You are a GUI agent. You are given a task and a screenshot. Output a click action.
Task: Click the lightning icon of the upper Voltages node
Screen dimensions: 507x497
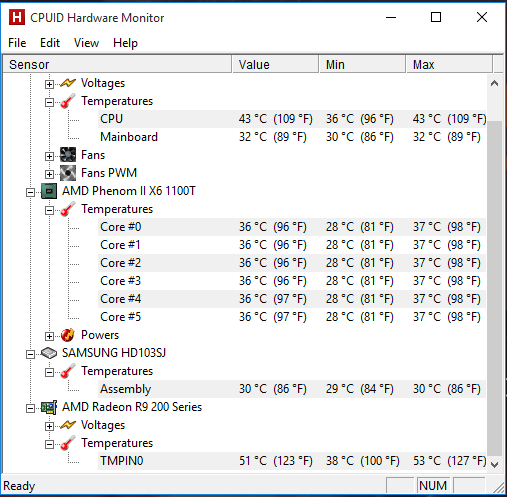68,83
